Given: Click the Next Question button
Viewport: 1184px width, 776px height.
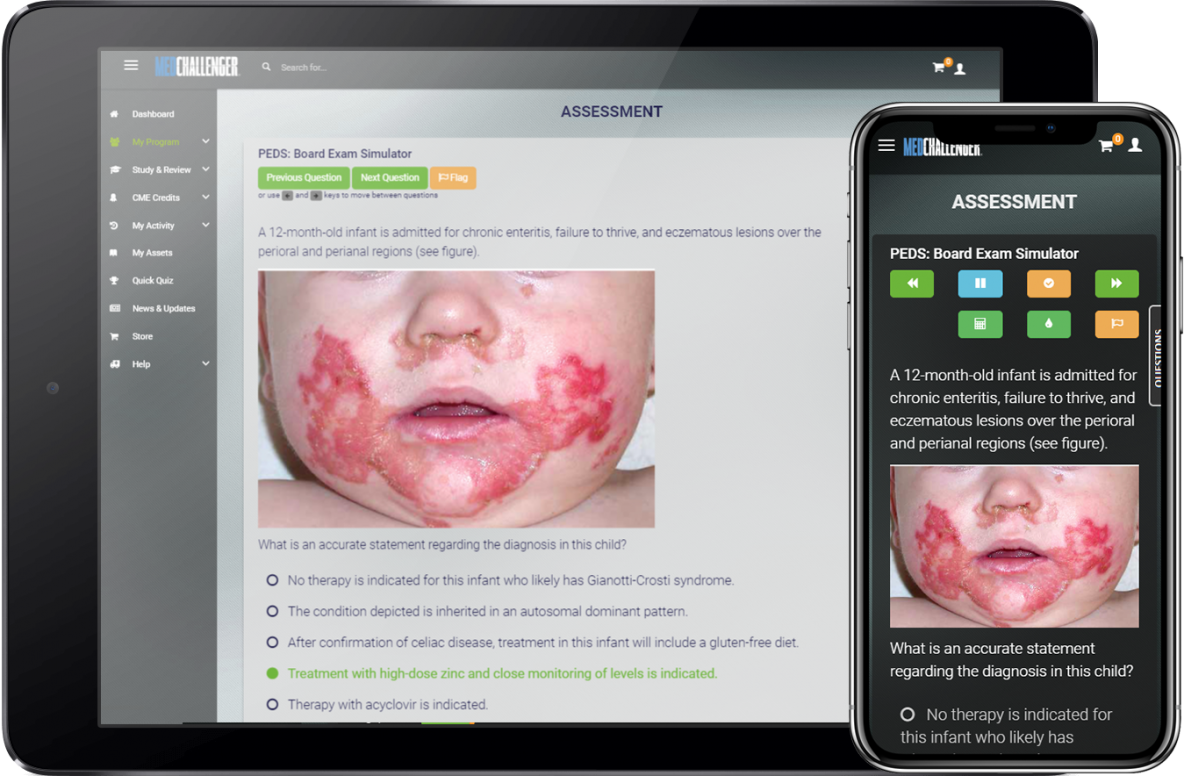Looking at the screenshot, I should [x=390, y=177].
